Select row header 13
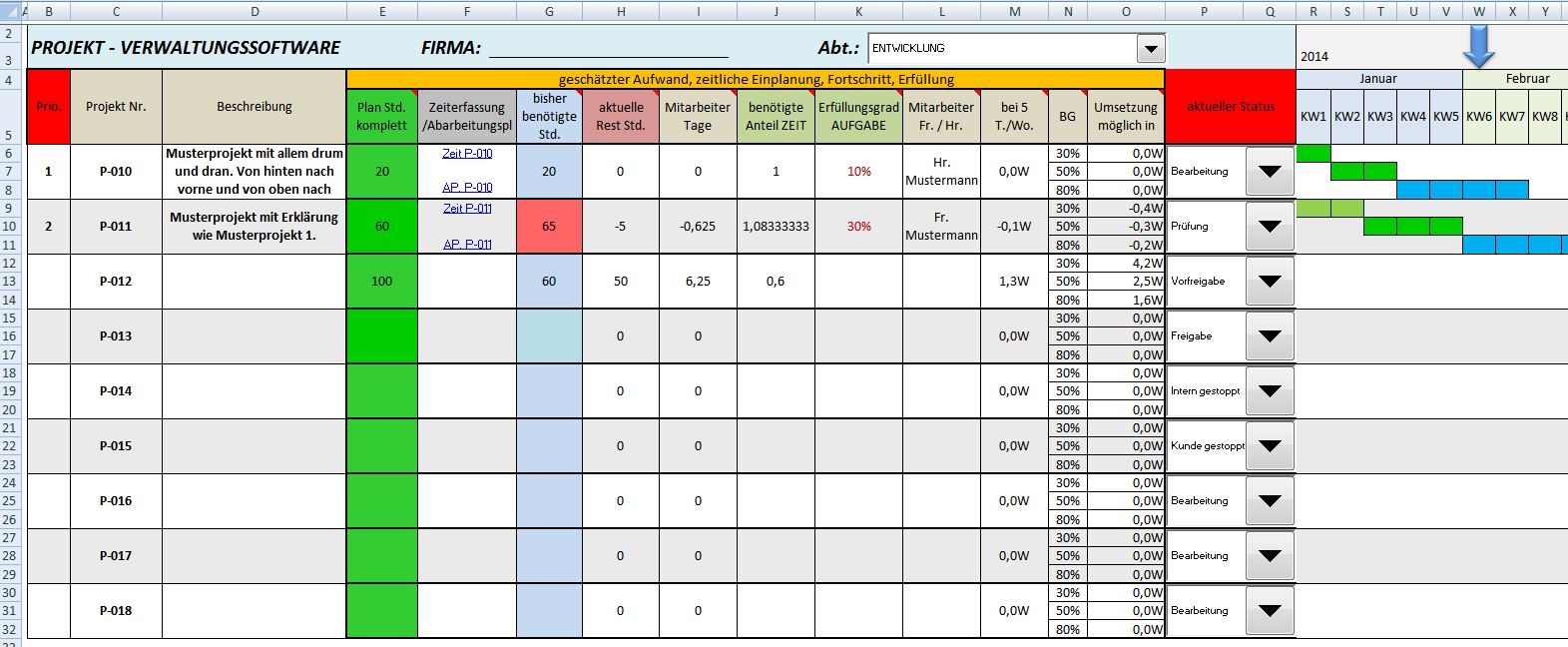The height and width of the screenshot is (647, 1568). coord(9,282)
